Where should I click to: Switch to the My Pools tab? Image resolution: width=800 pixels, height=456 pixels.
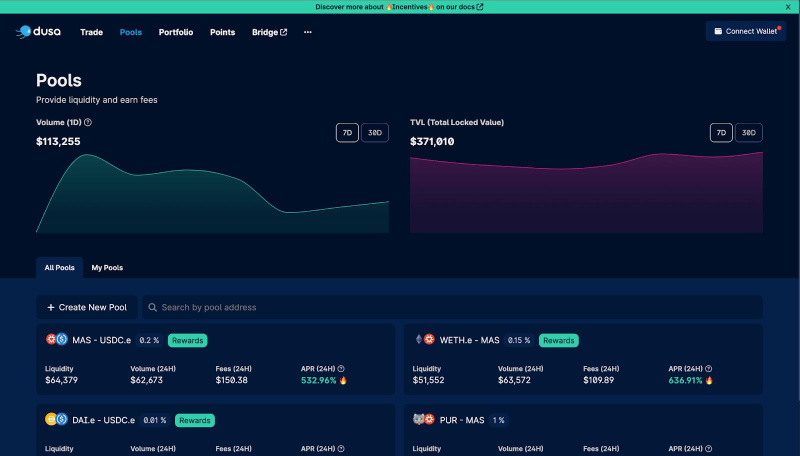[x=107, y=268]
